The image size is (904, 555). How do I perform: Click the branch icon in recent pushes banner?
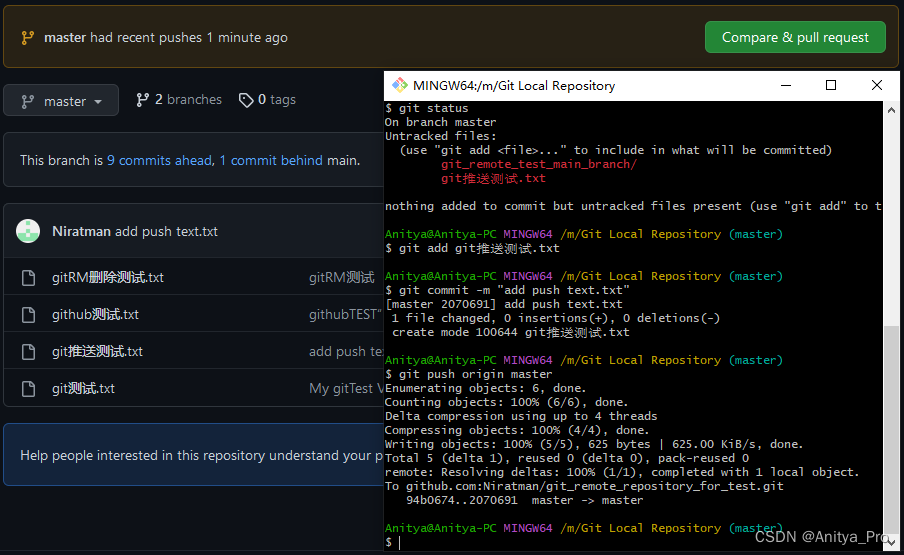(27, 37)
